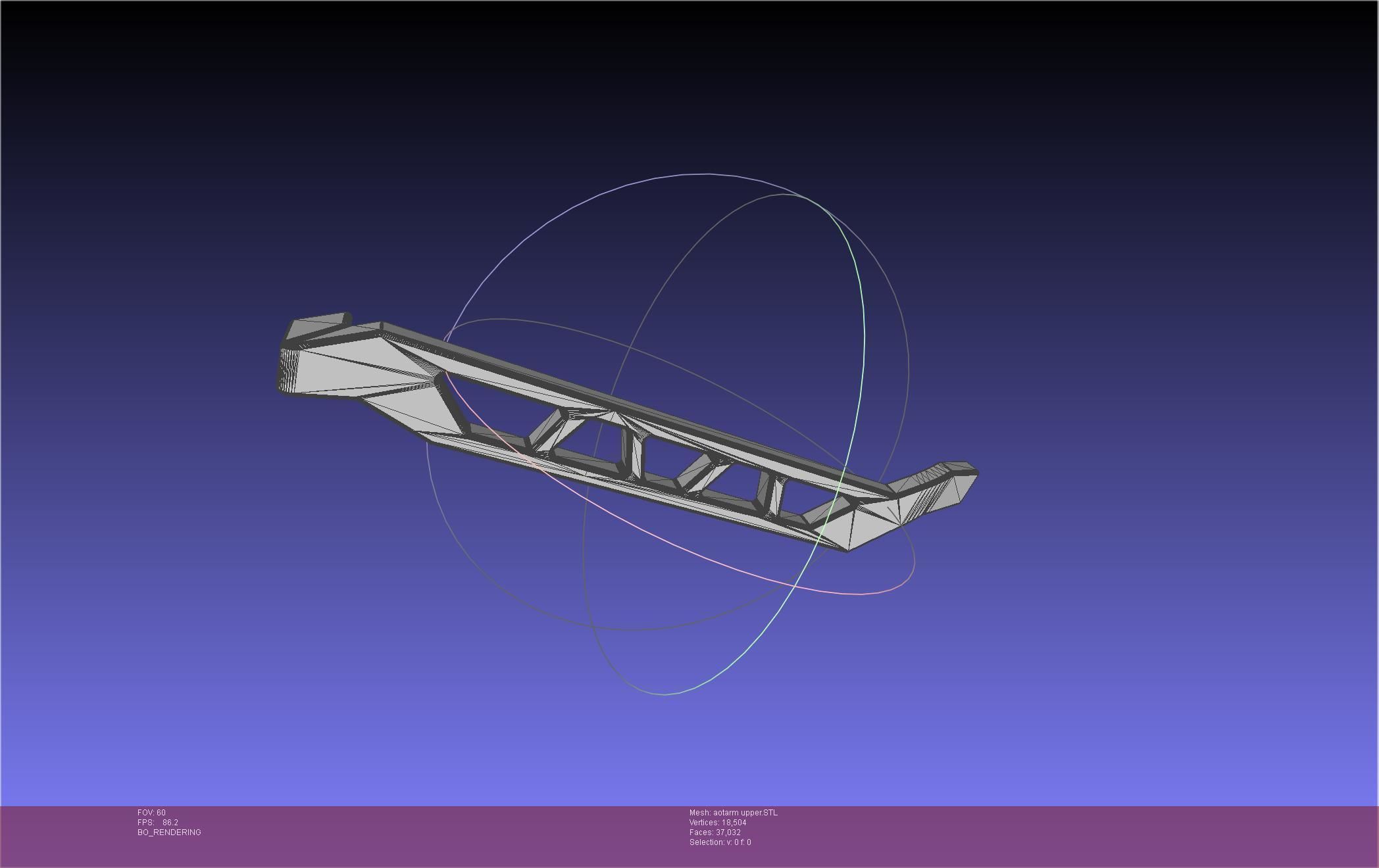
Task: Click the Selection: v: 0 f: 0 line
Action: [720, 842]
